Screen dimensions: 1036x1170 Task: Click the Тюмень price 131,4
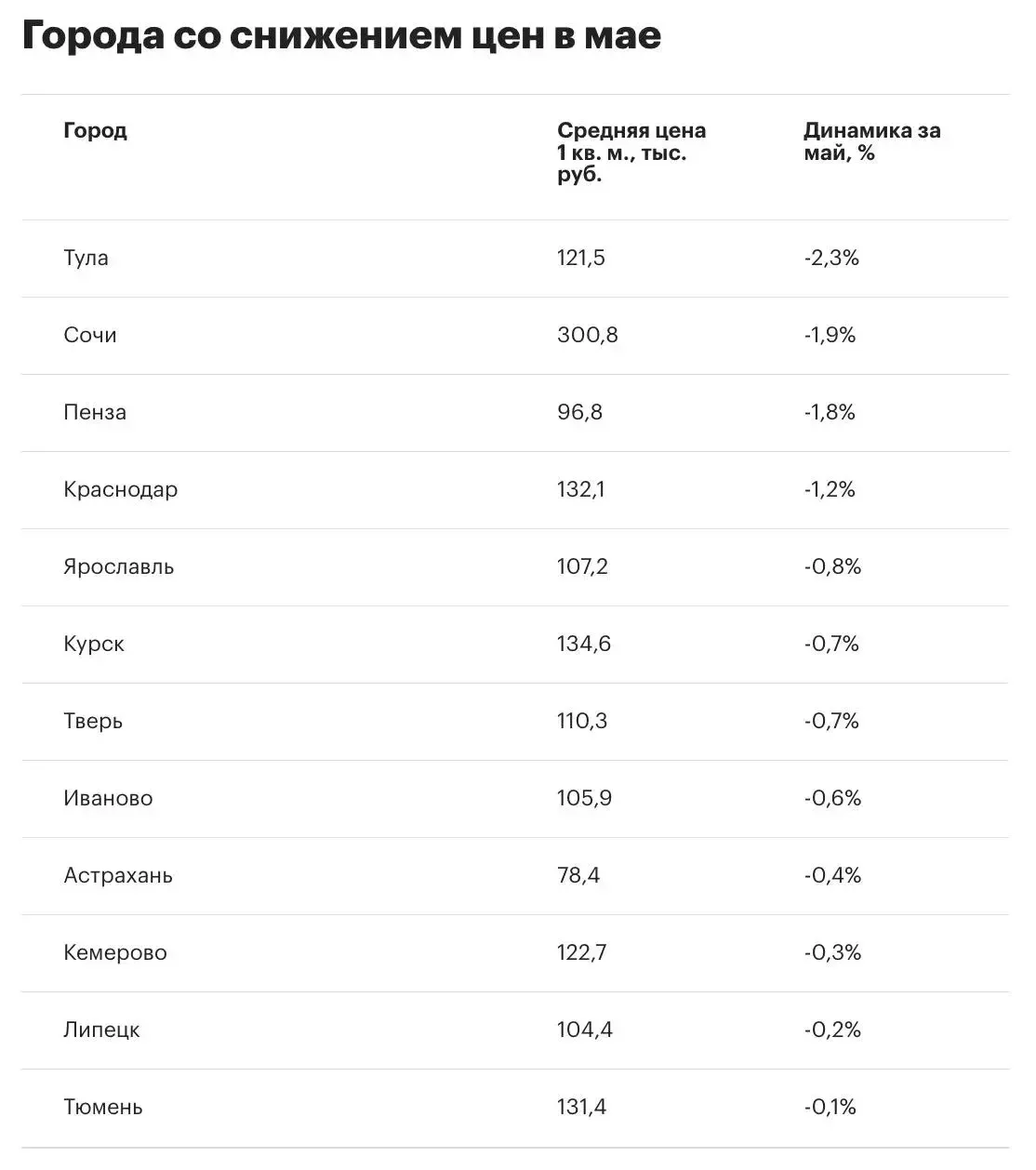tap(582, 1107)
